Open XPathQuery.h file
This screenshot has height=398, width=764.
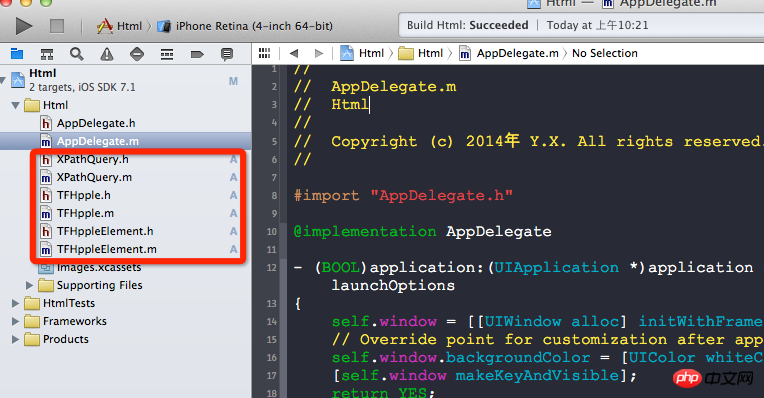coord(85,159)
